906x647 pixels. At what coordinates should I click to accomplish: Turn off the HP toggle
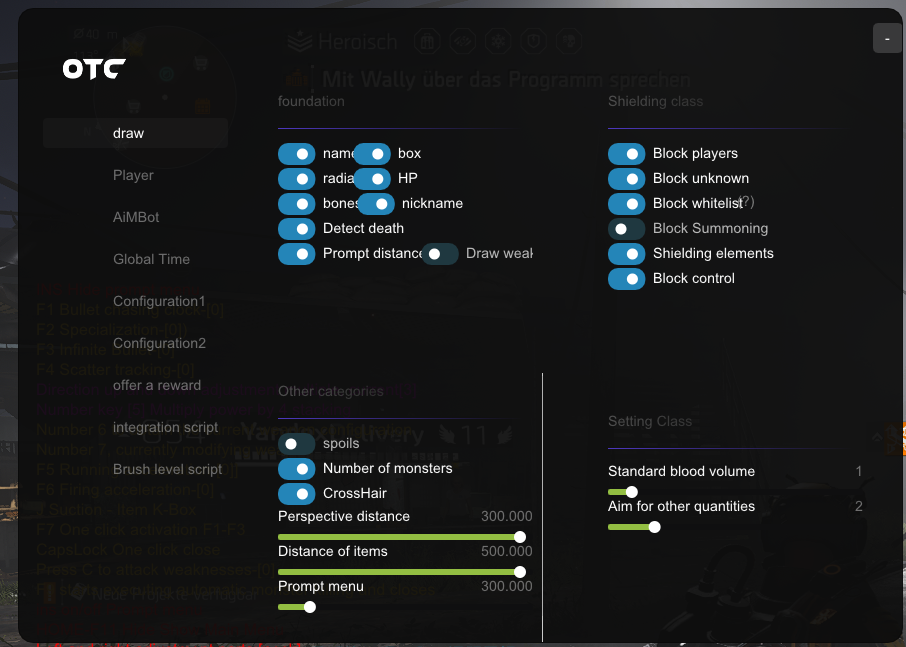click(x=372, y=179)
